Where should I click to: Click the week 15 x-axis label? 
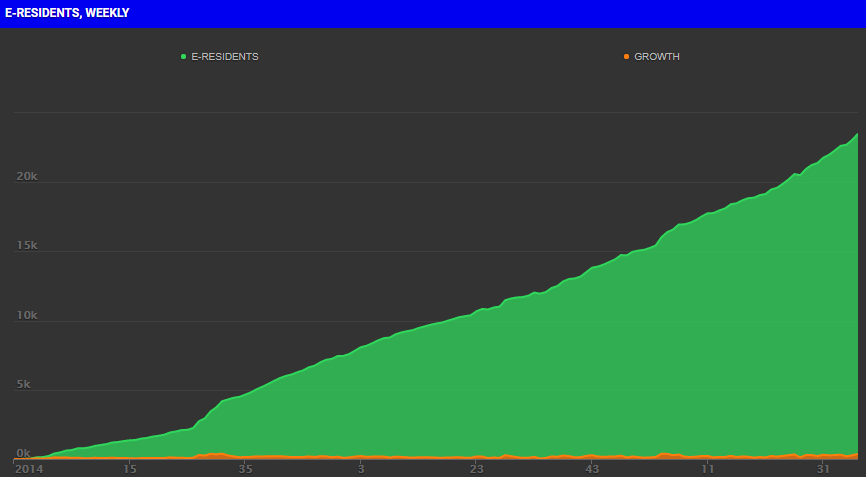129,469
